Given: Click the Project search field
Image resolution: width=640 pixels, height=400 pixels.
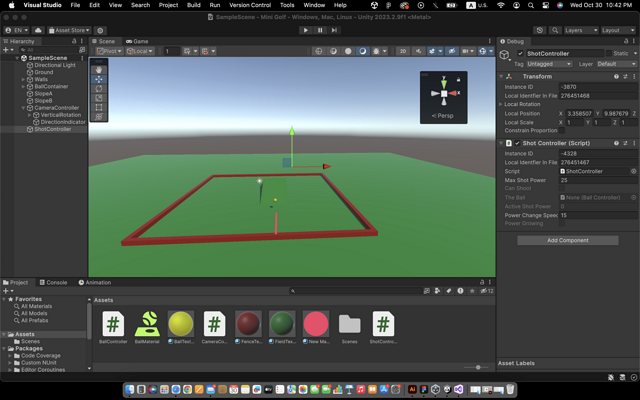Looking at the screenshot, I should 355,291.
